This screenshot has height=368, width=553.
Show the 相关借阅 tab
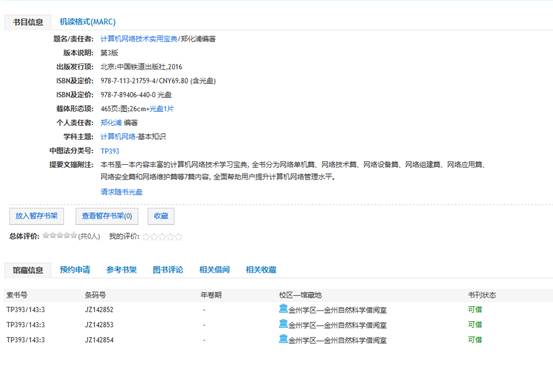[x=214, y=270]
